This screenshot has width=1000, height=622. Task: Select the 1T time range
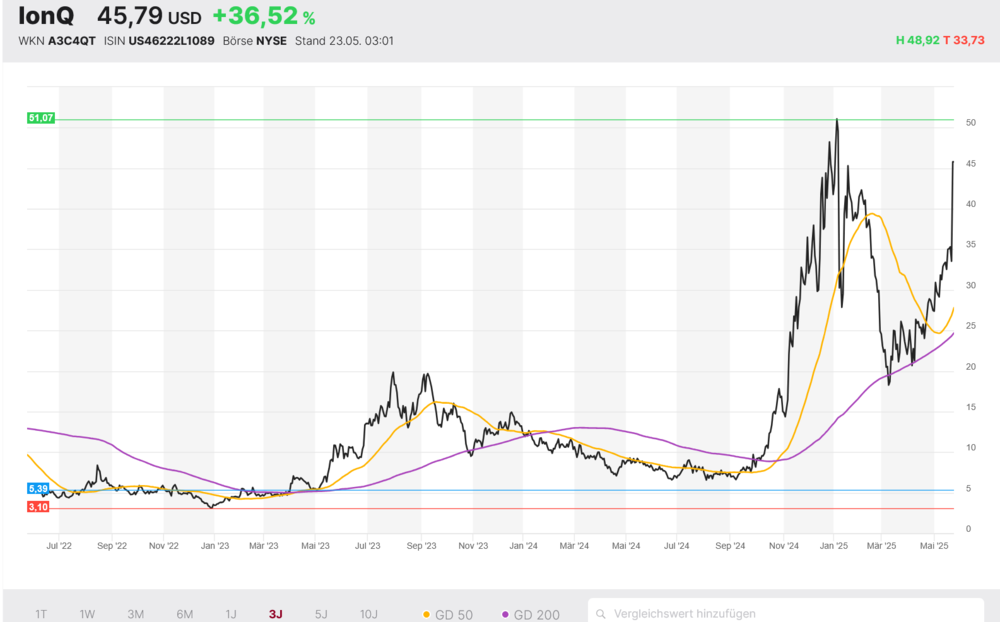click(x=41, y=614)
